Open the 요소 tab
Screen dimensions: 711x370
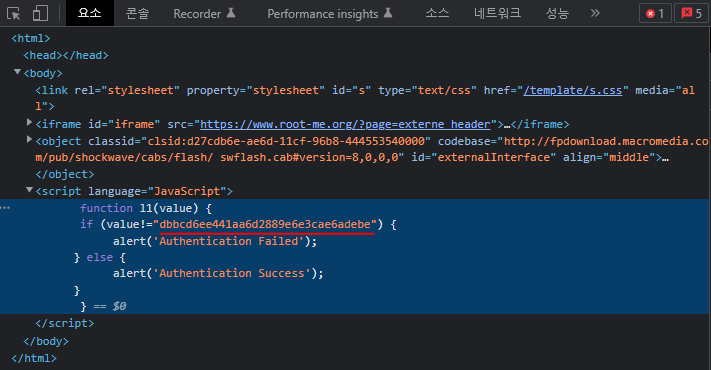pyautogui.click(x=90, y=13)
